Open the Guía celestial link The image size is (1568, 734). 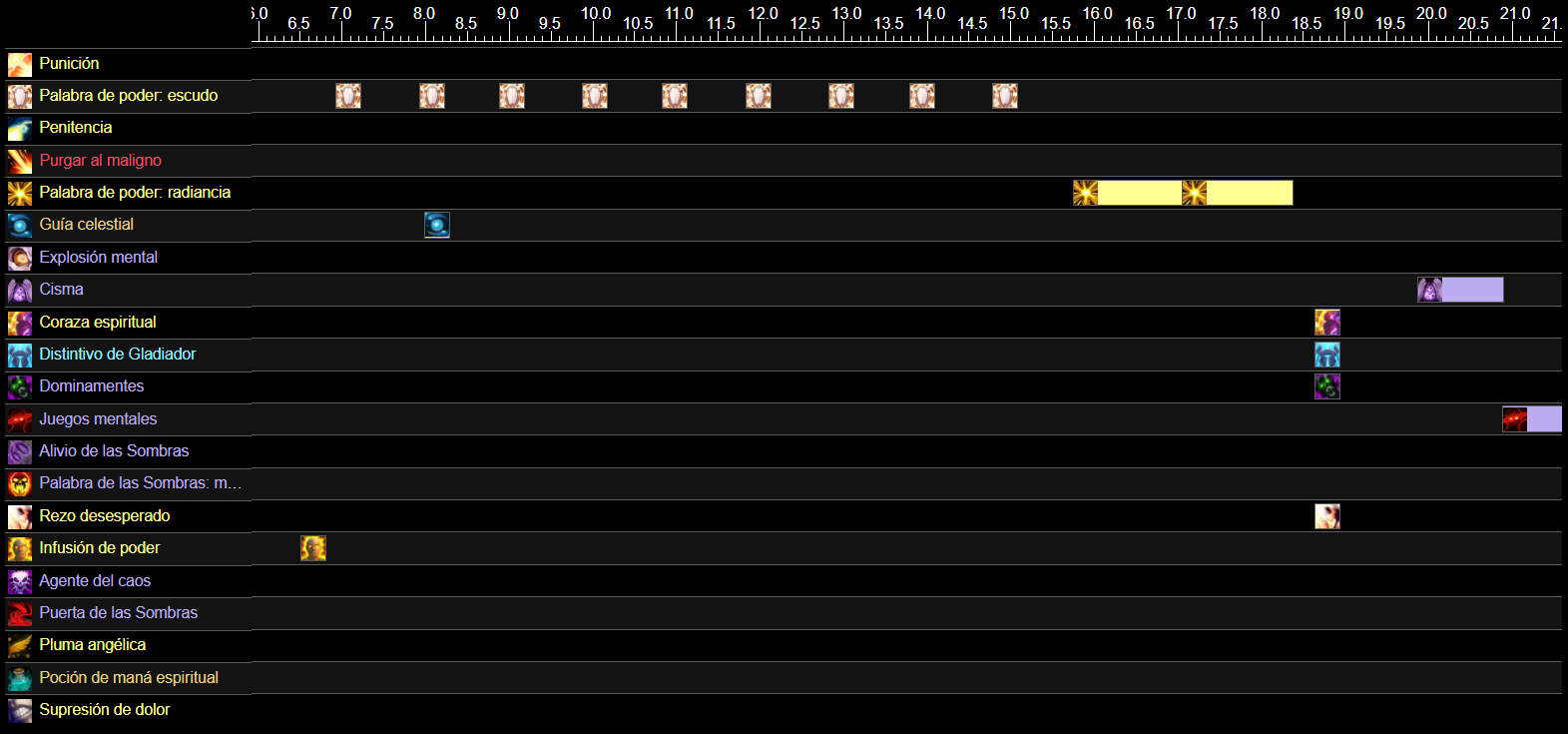tap(86, 224)
